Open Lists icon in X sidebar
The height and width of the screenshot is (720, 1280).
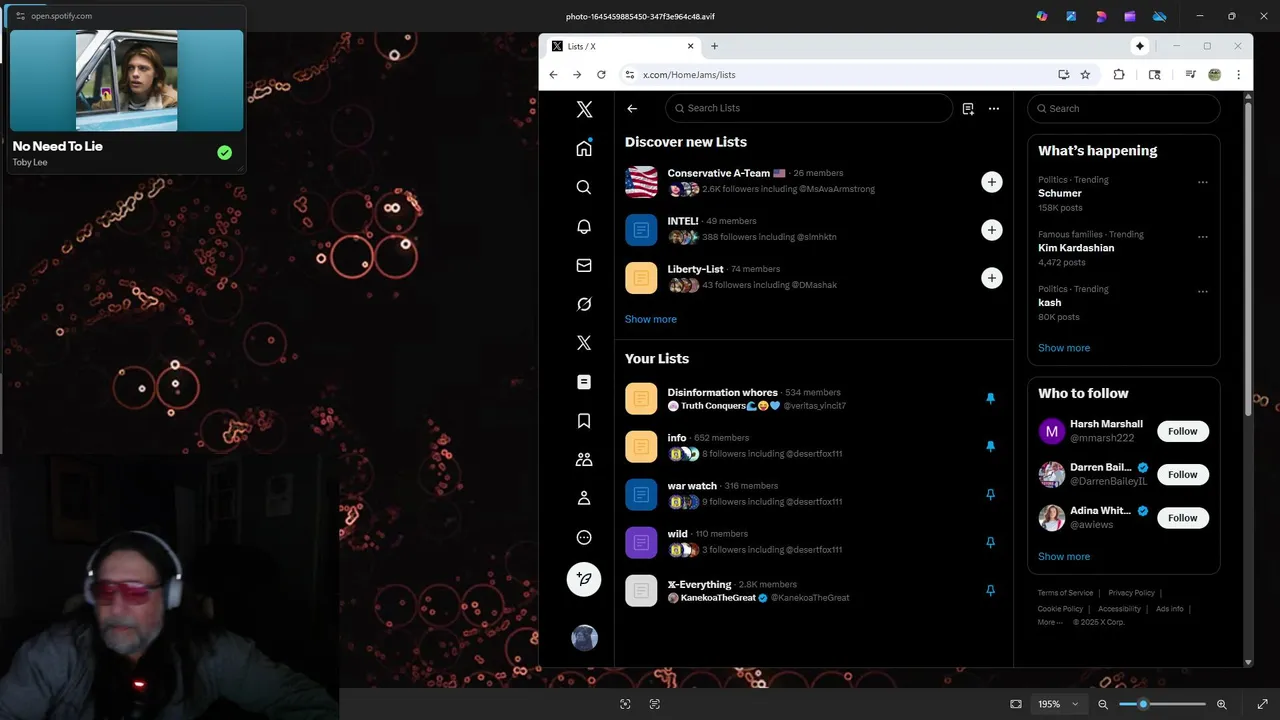(584, 382)
